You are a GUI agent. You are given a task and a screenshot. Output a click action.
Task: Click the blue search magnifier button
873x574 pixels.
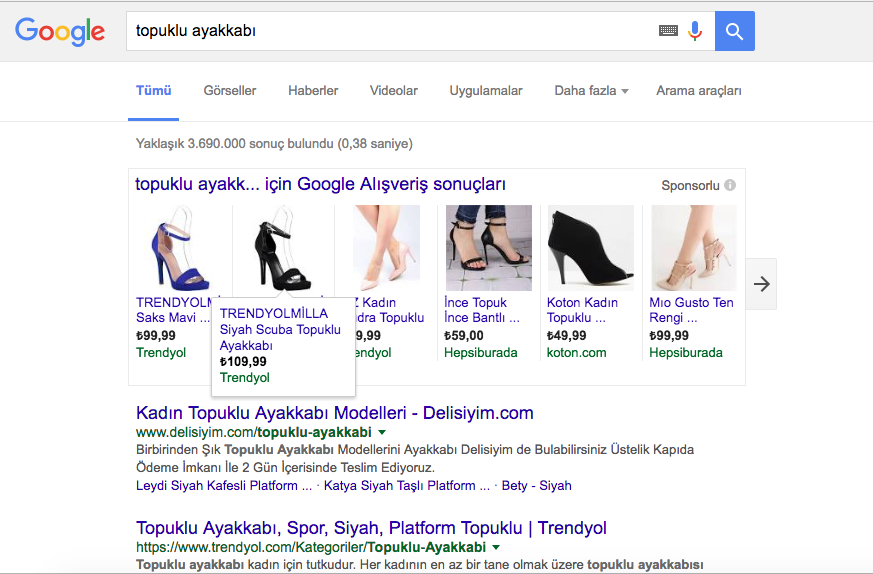(734, 31)
